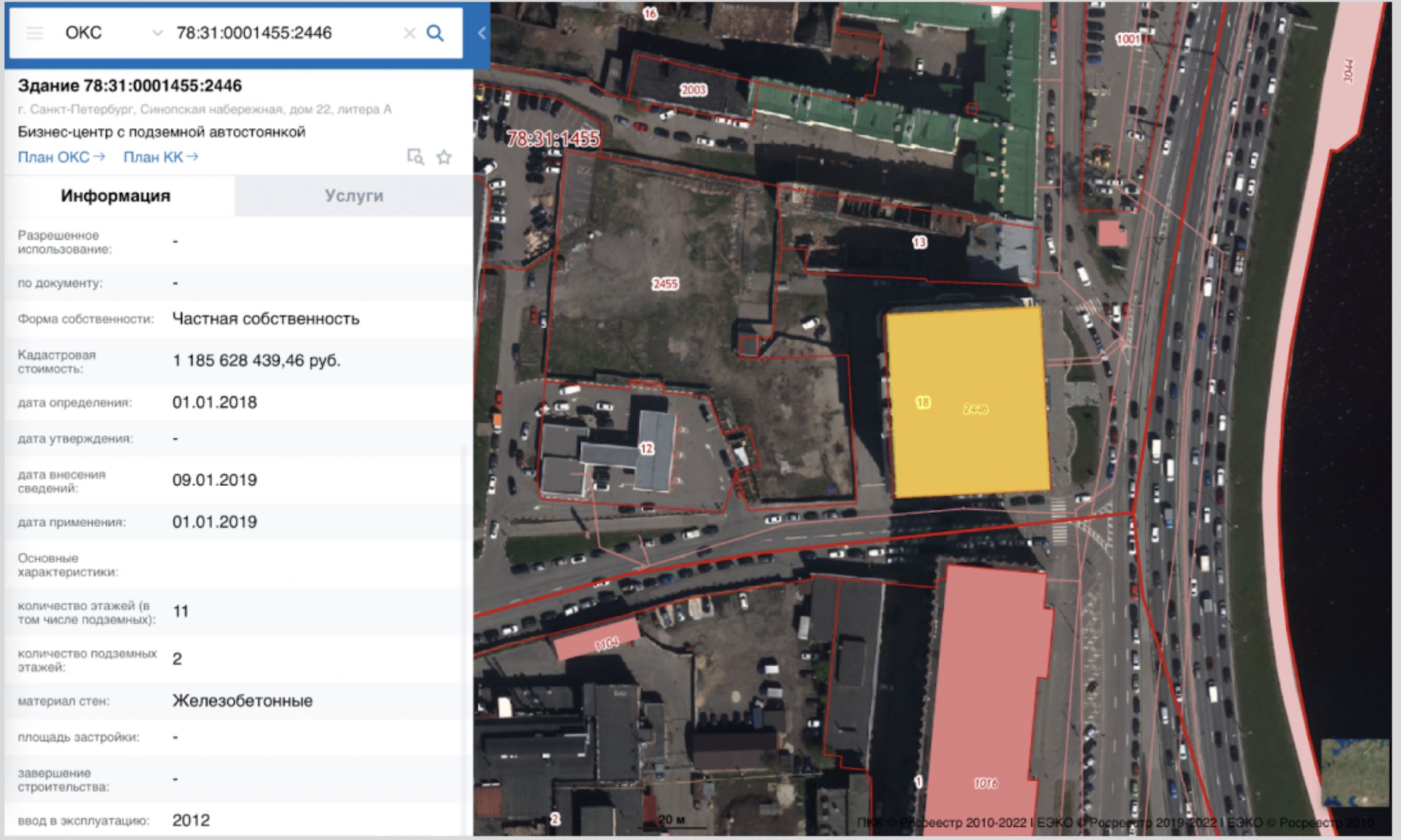Click the zoom-to-object icon beside the star
The image size is (1401, 840).
[415, 157]
